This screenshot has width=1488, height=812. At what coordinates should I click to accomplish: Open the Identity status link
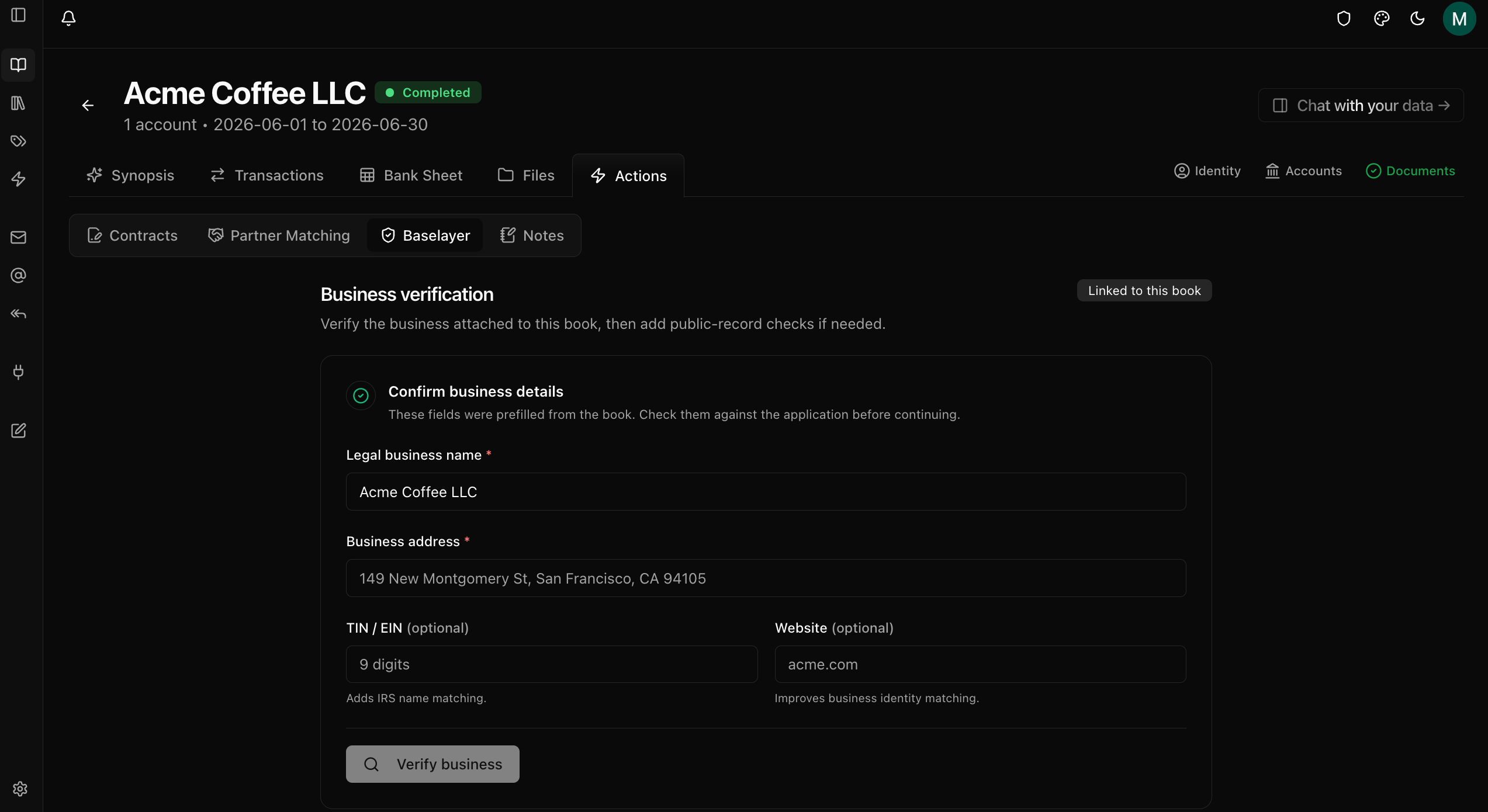[1207, 171]
